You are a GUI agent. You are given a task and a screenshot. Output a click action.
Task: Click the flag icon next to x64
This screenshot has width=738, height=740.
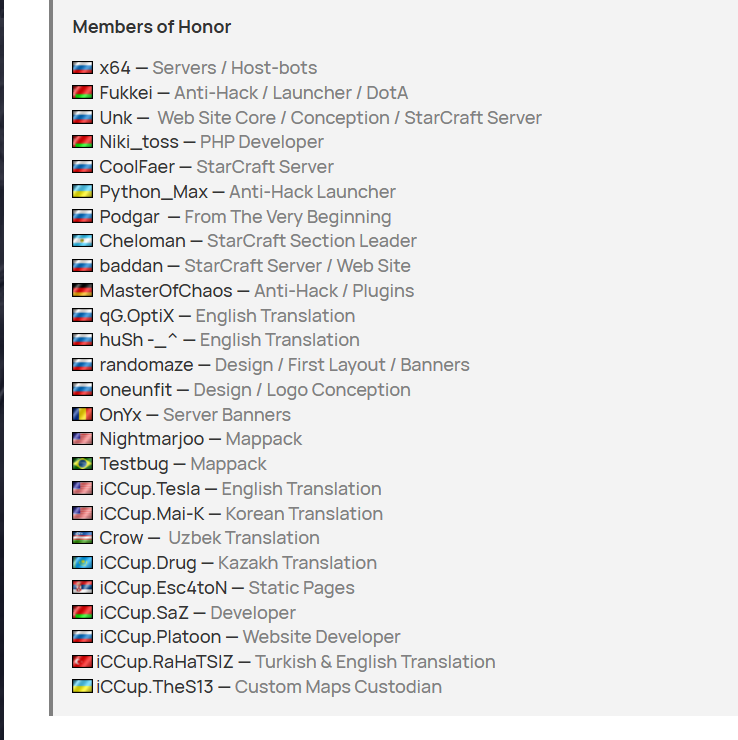pos(83,68)
